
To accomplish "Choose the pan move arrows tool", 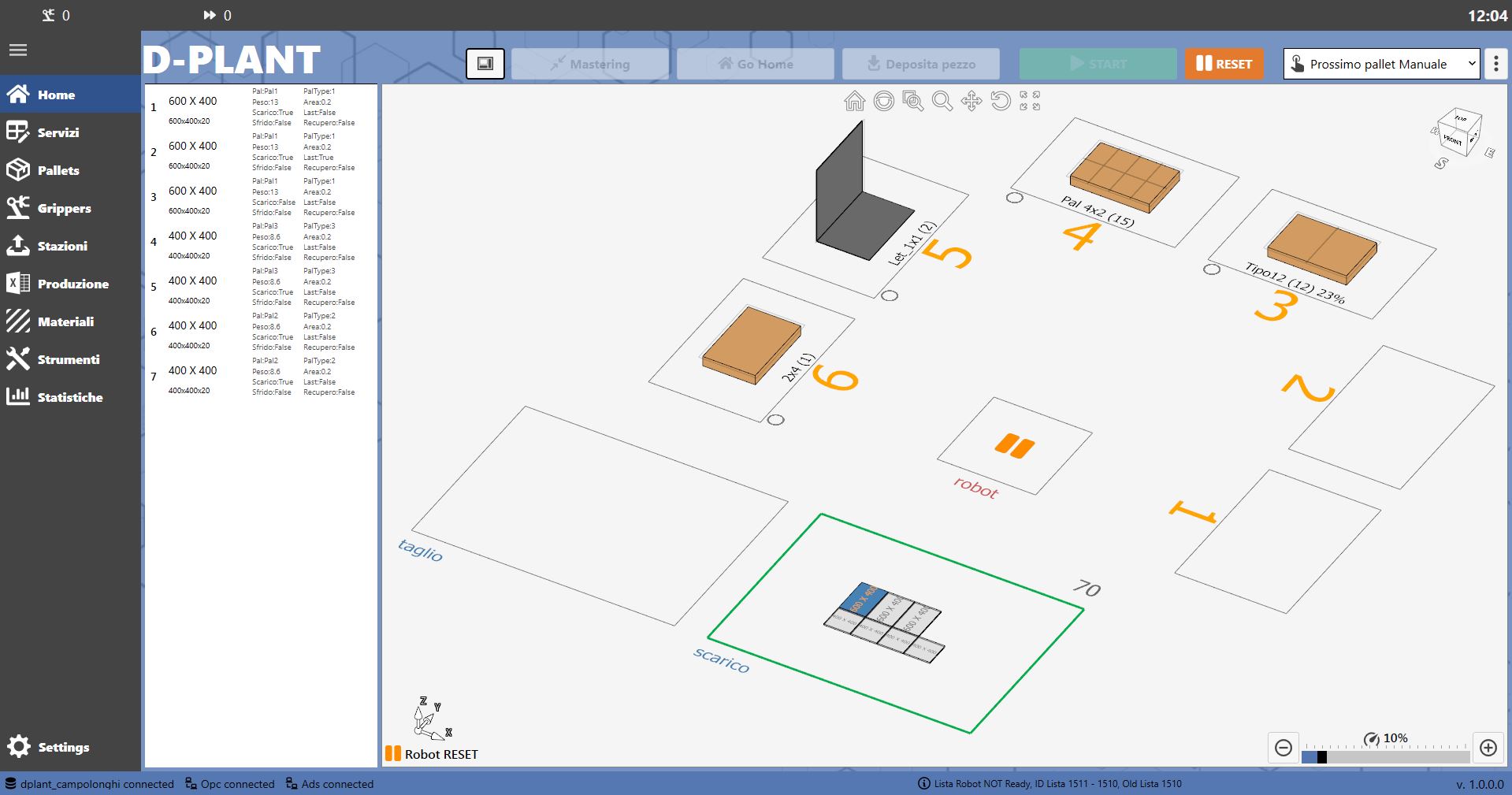I will pos(971,101).
